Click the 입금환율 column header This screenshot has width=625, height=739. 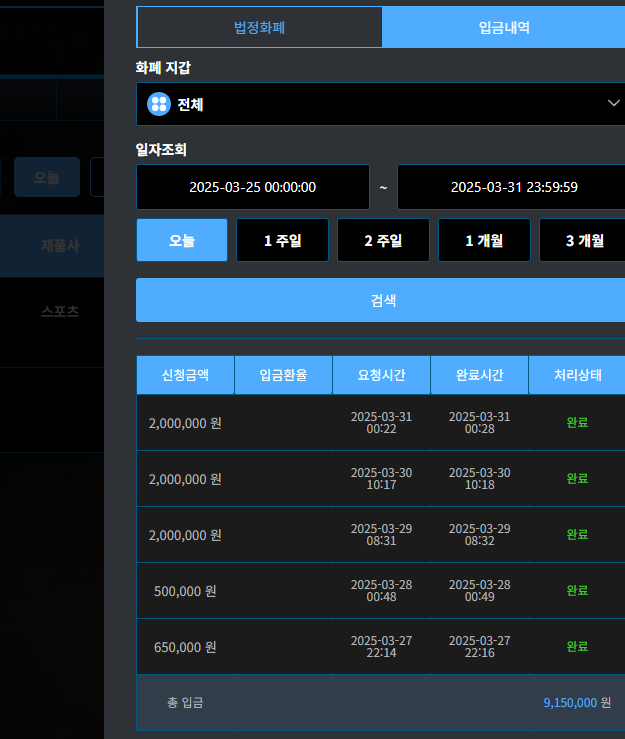click(x=283, y=375)
